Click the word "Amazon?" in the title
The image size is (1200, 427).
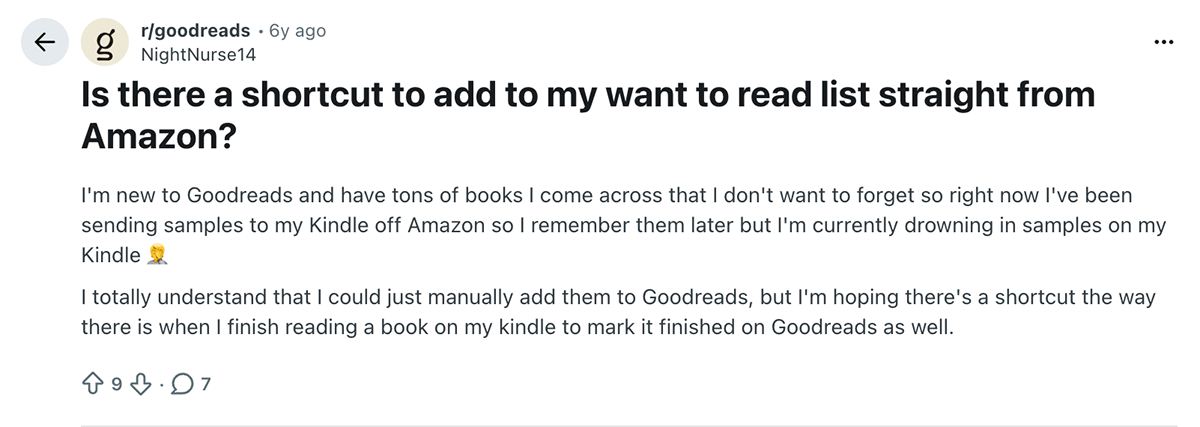pos(158,138)
